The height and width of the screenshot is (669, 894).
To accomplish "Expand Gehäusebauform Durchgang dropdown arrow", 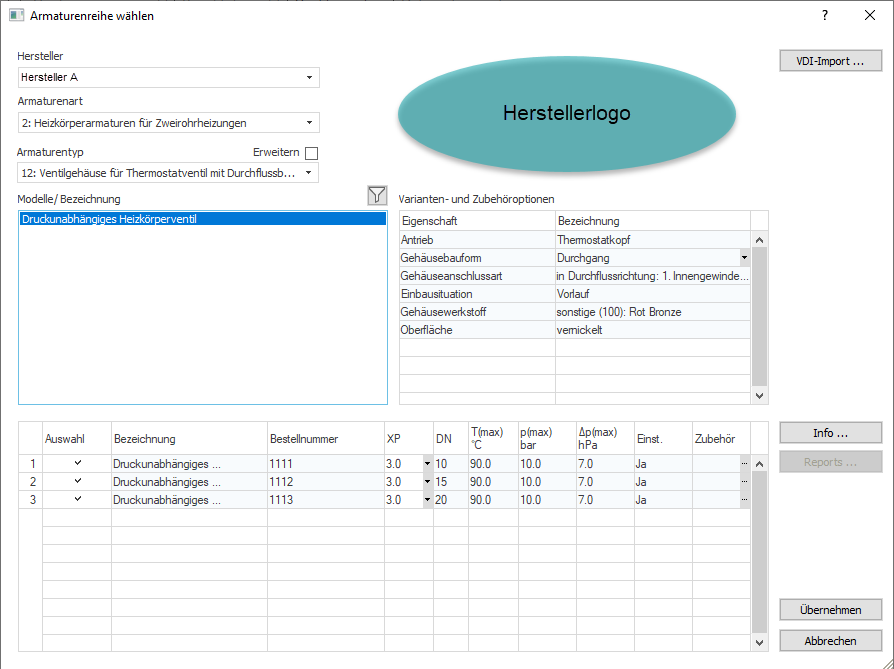I will [x=744, y=258].
